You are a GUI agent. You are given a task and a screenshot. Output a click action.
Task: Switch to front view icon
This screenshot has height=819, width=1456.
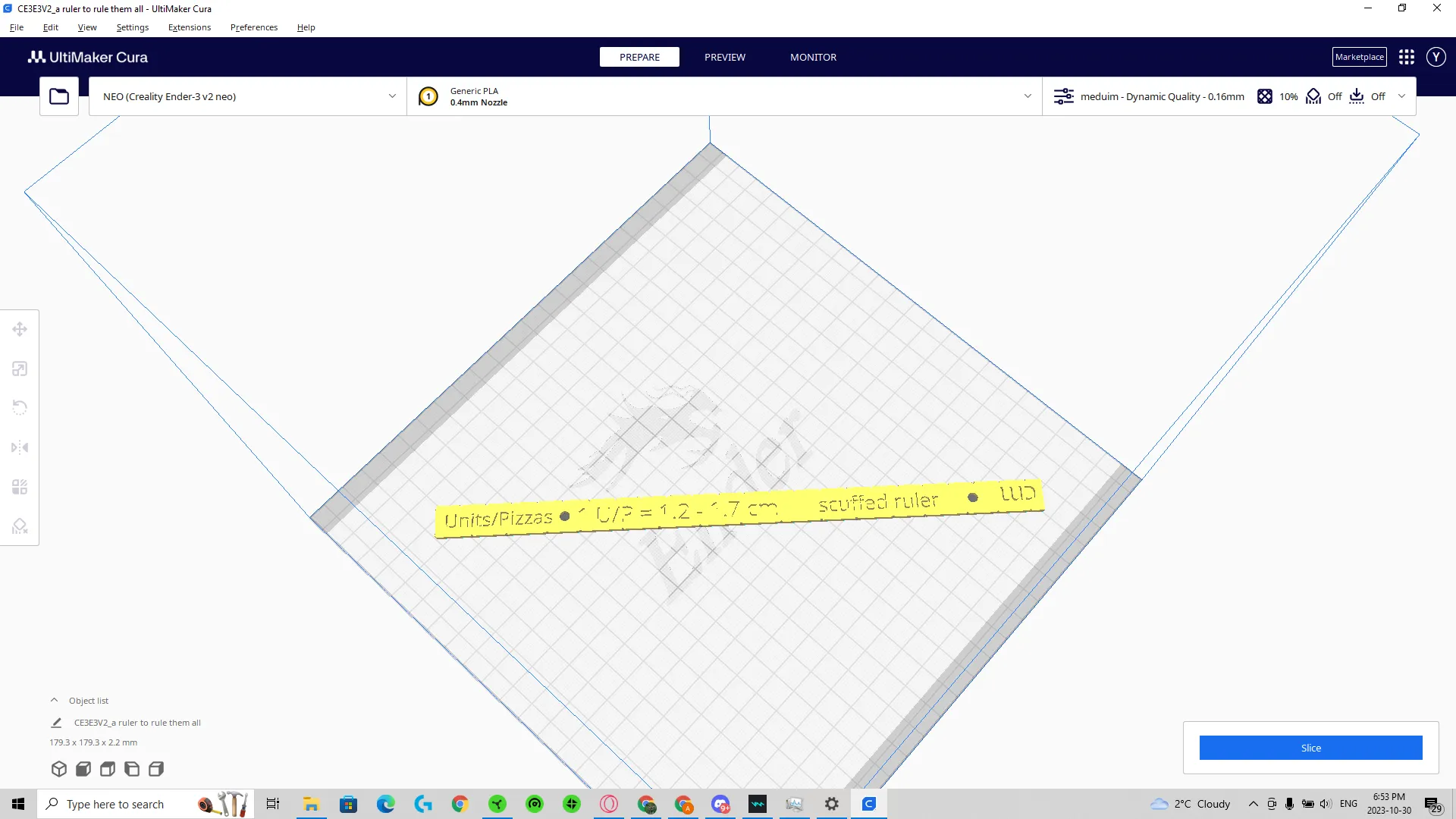[x=83, y=769]
